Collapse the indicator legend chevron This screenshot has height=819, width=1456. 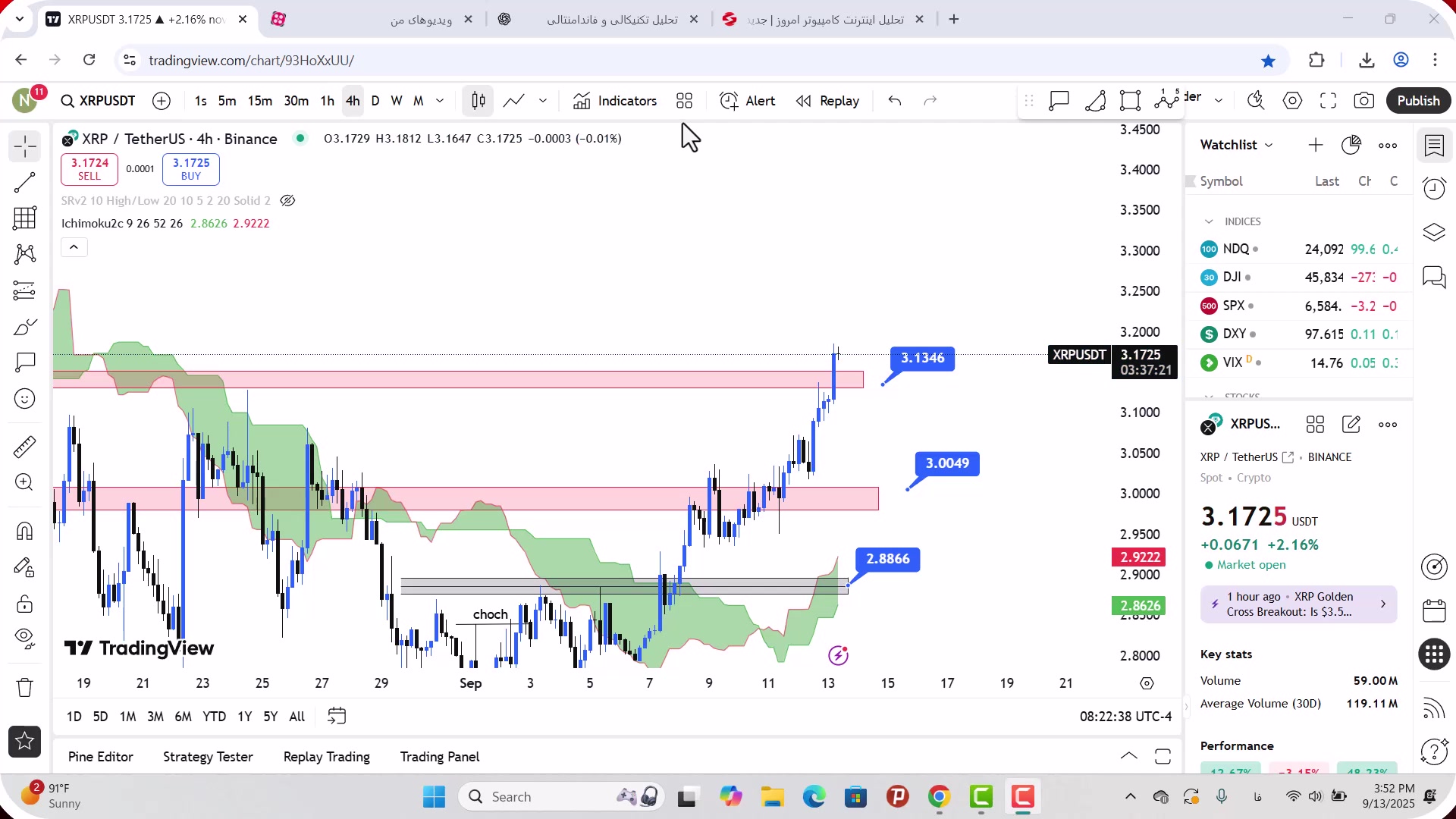[74, 247]
